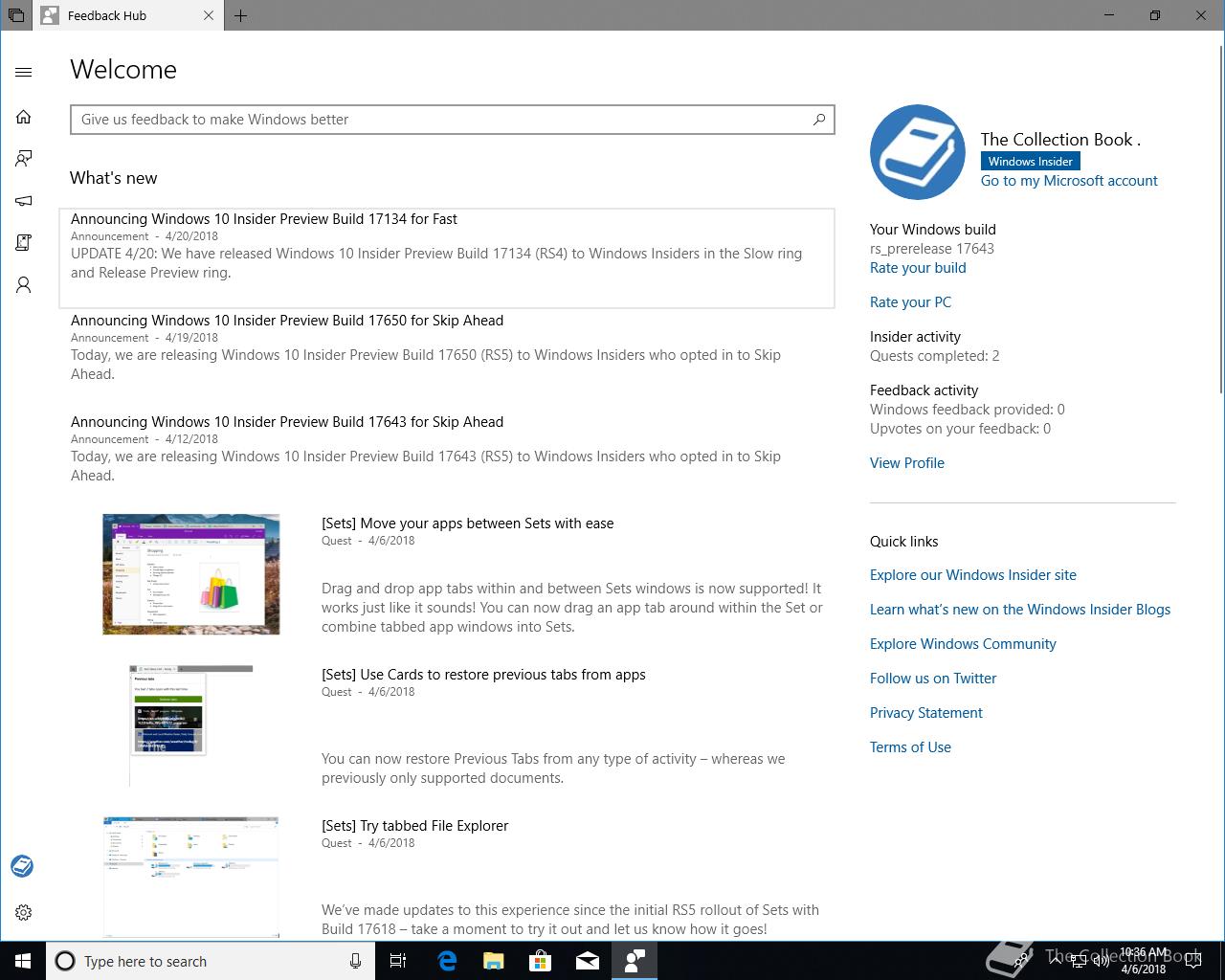Open the Privacy Statement link
This screenshot has height=980, width=1225.
[926, 713]
